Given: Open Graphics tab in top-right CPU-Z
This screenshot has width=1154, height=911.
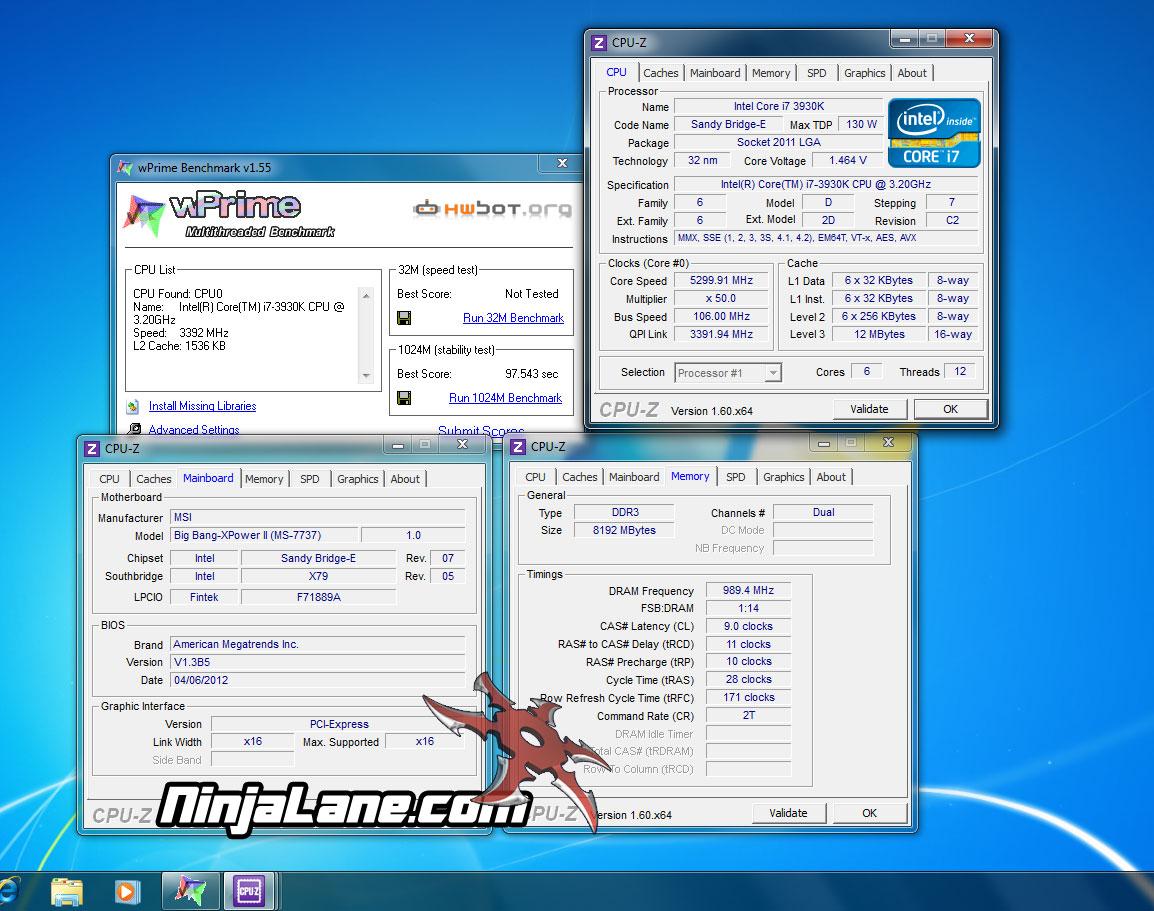Looking at the screenshot, I should [x=864, y=73].
